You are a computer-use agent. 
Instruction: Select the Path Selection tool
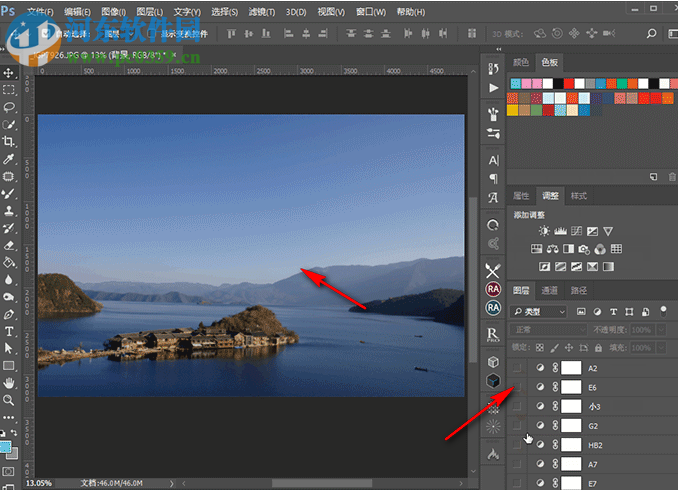click(9, 349)
